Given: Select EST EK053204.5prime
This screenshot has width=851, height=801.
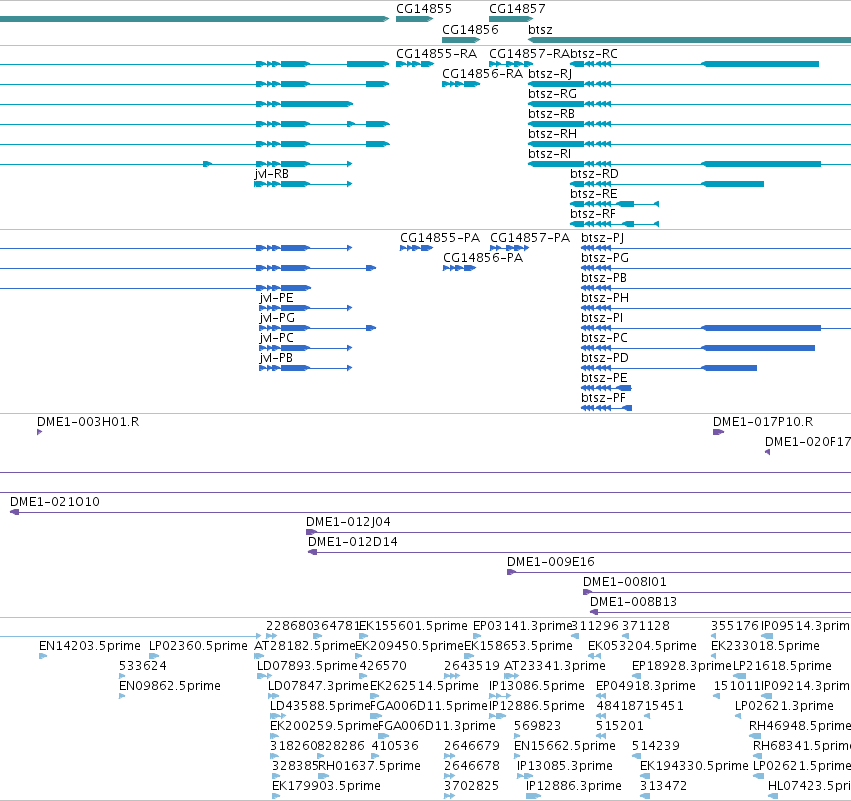Looking at the screenshot, I should pos(594,656).
